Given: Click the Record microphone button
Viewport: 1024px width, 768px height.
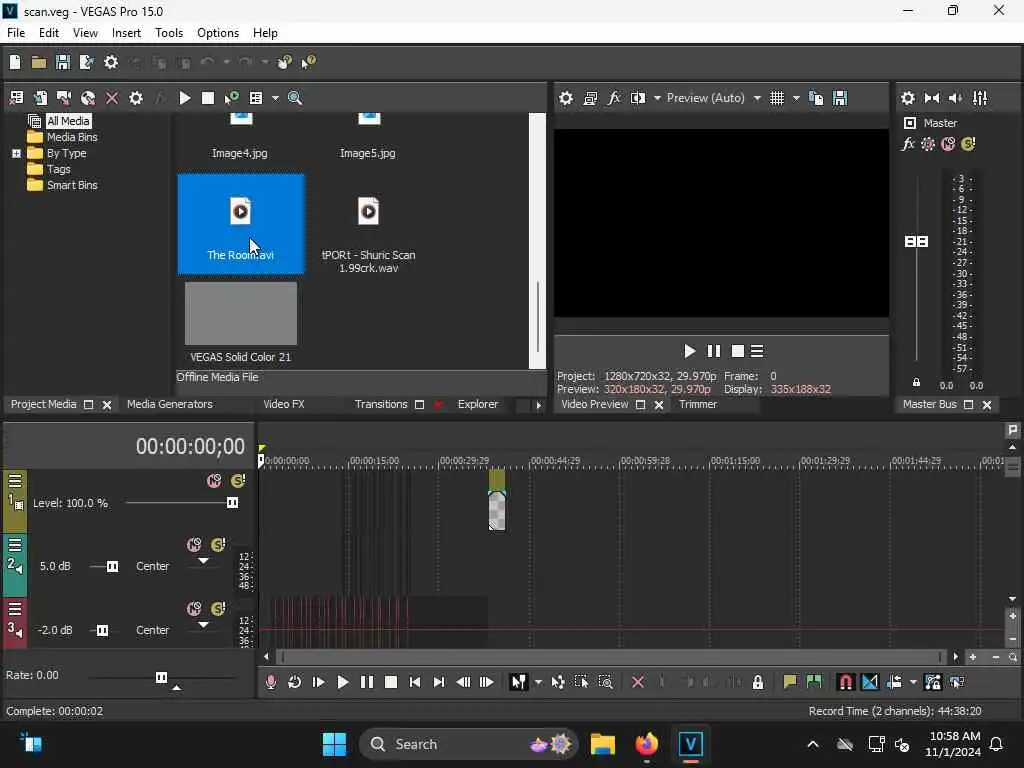Looking at the screenshot, I should pos(270,682).
